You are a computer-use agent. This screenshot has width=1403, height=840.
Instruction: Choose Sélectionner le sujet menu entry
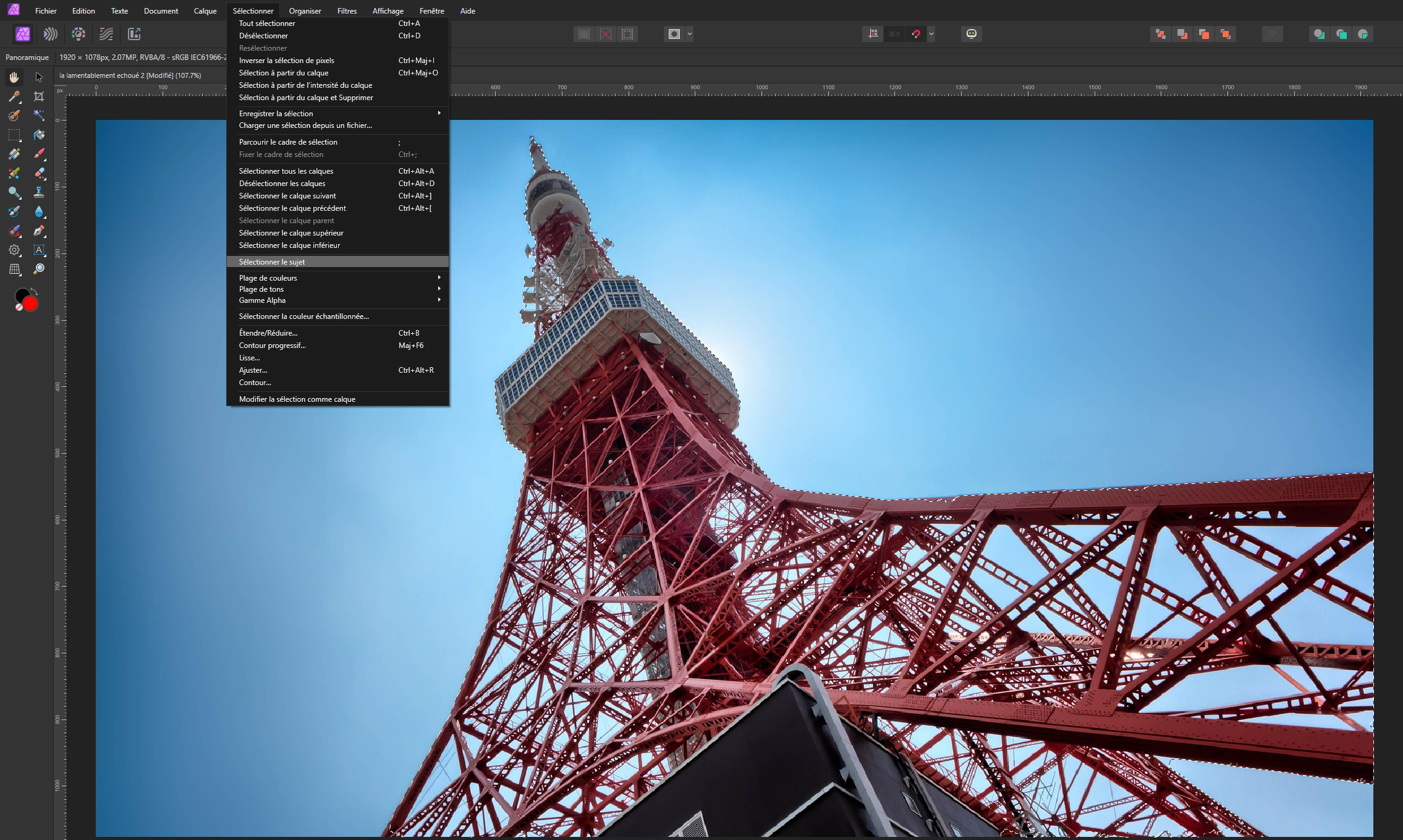pos(272,262)
